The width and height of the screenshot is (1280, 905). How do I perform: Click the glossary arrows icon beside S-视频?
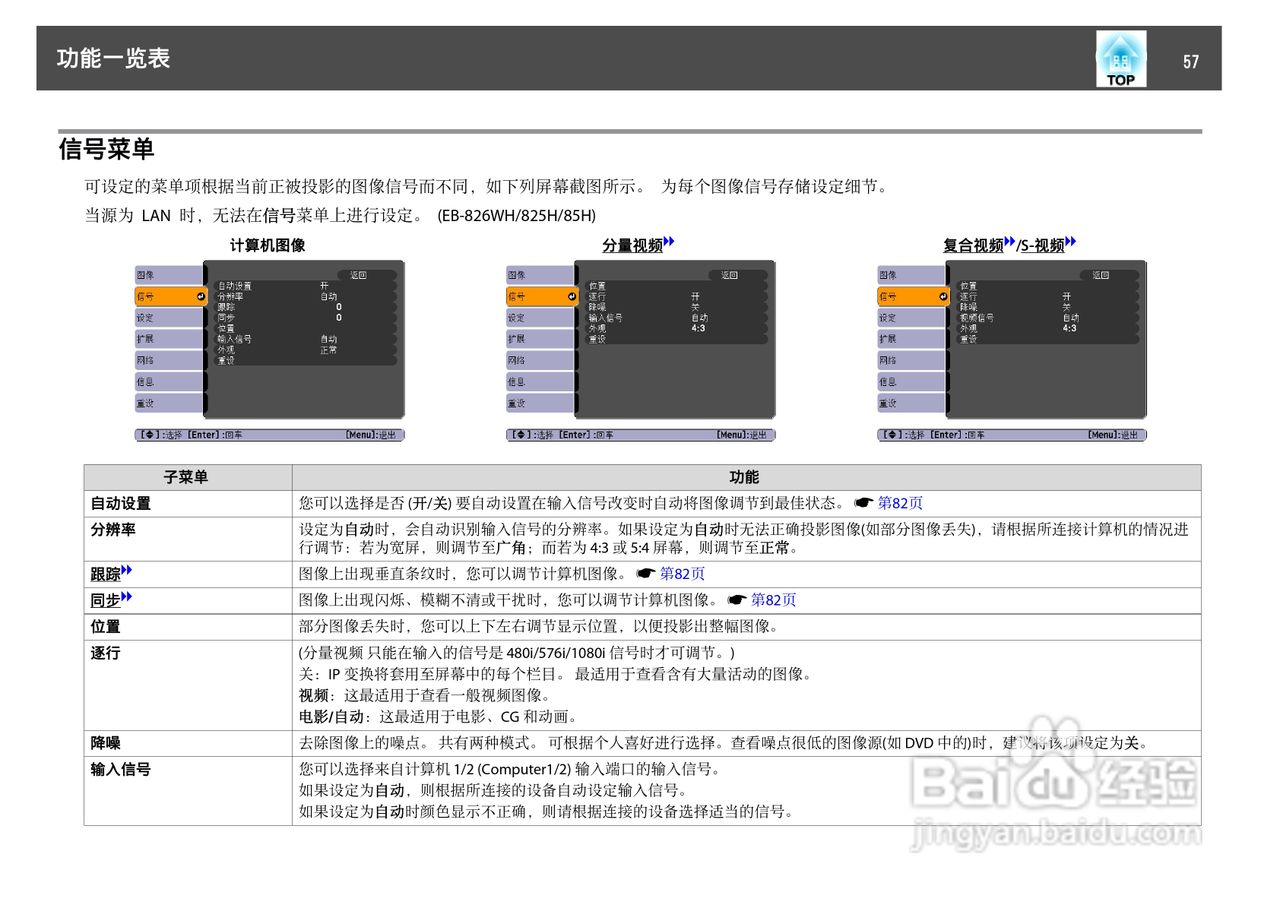click(1071, 242)
